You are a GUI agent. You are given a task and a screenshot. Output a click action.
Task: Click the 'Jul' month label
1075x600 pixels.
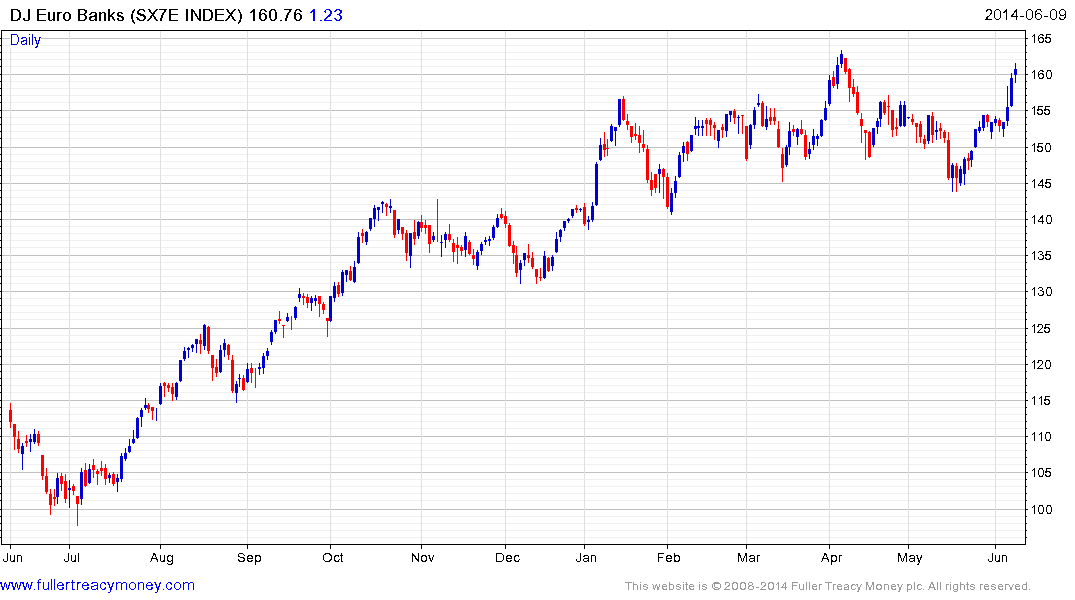pyautogui.click(x=71, y=558)
